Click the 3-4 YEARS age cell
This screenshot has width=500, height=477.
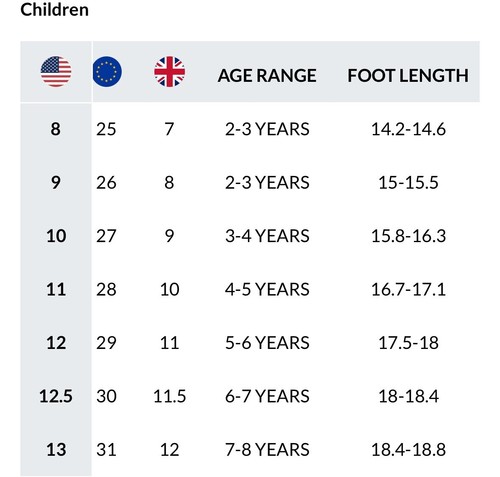click(x=267, y=236)
